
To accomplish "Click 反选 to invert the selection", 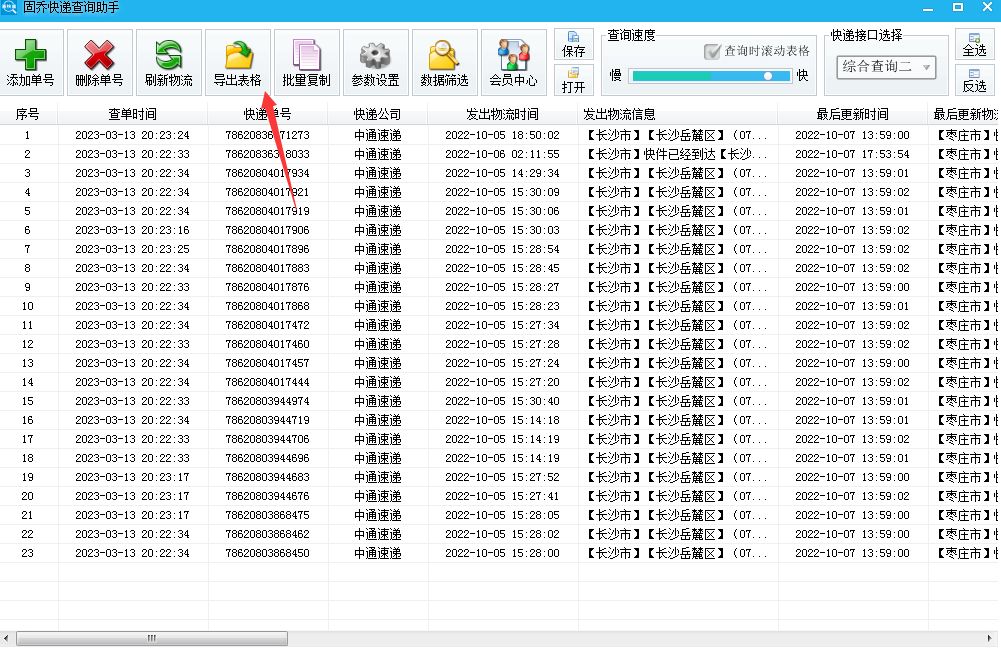I will (973, 80).
